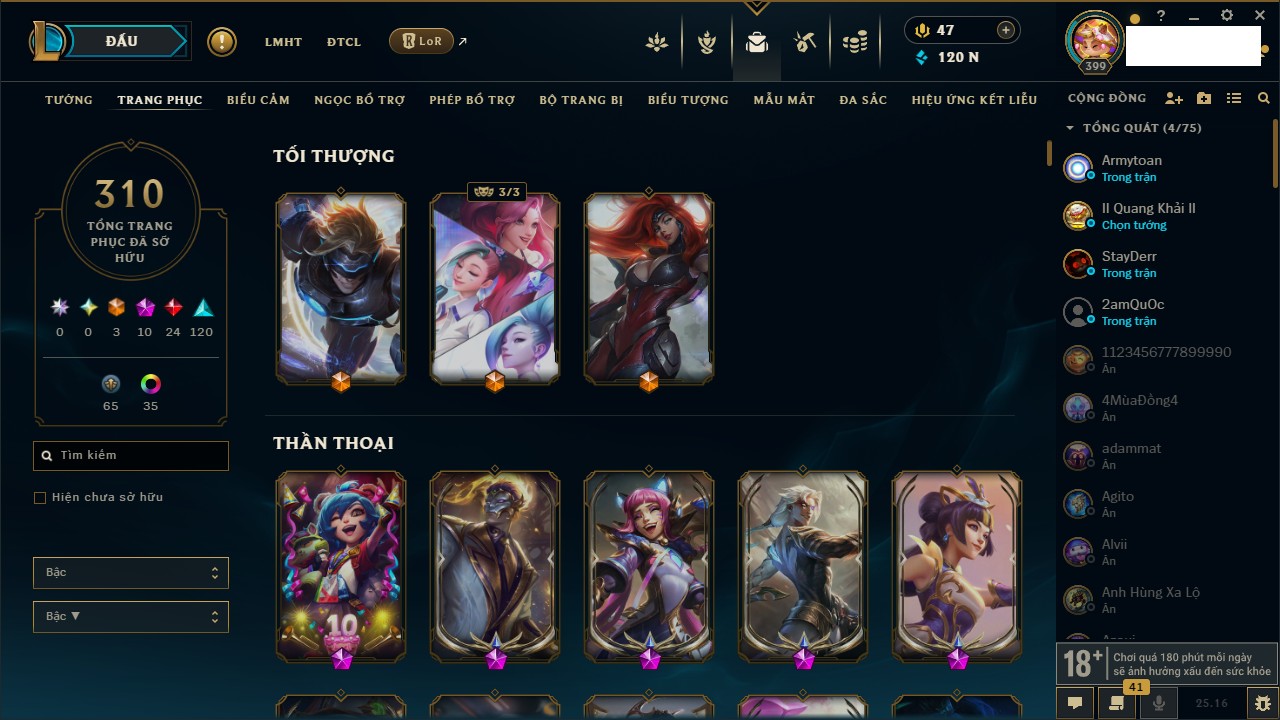Open the friends list search icon
The height and width of the screenshot is (720, 1280).
point(1264,99)
